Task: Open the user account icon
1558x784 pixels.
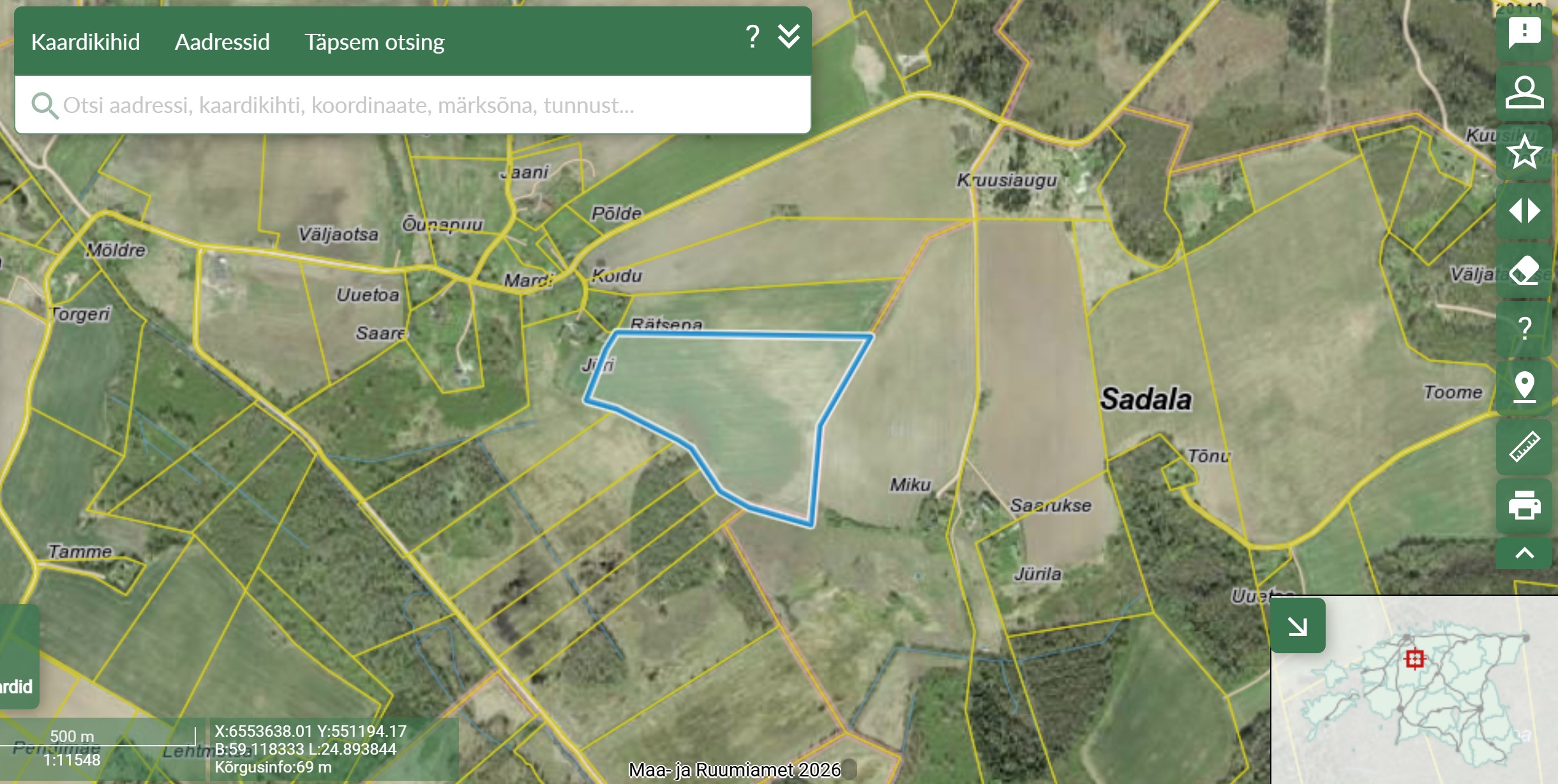Action: click(1524, 92)
